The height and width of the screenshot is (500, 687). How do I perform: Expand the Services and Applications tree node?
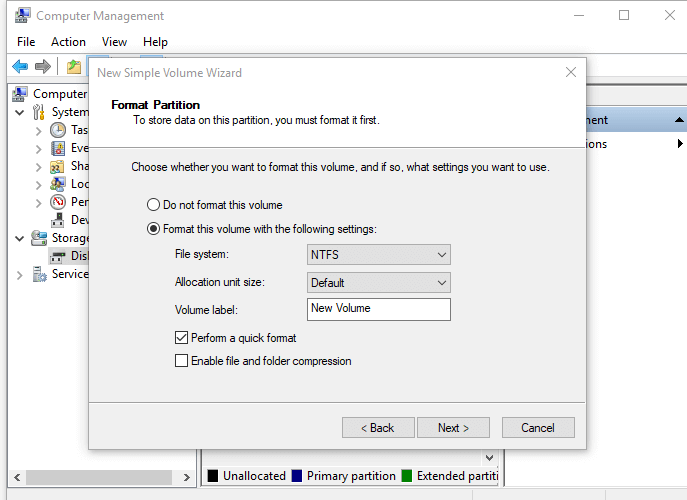tap(20, 274)
